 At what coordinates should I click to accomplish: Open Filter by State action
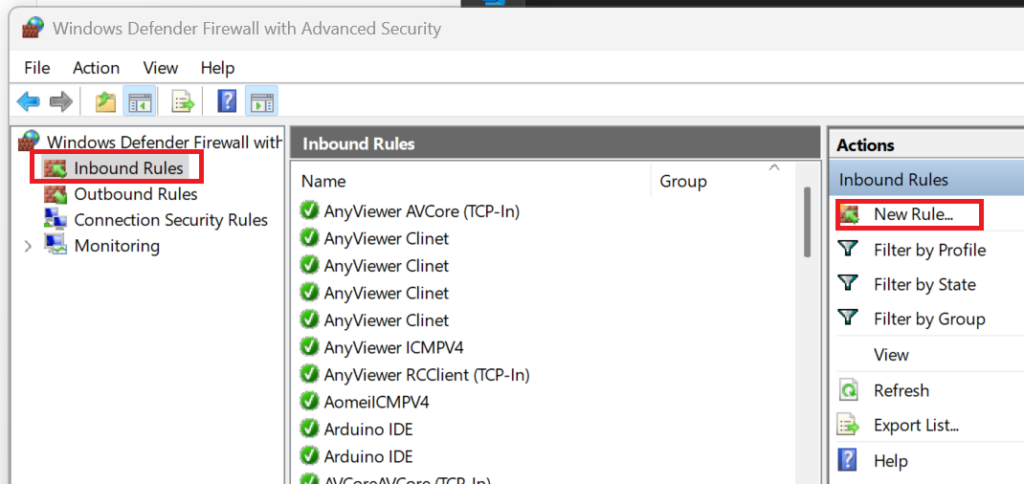coord(924,285)
